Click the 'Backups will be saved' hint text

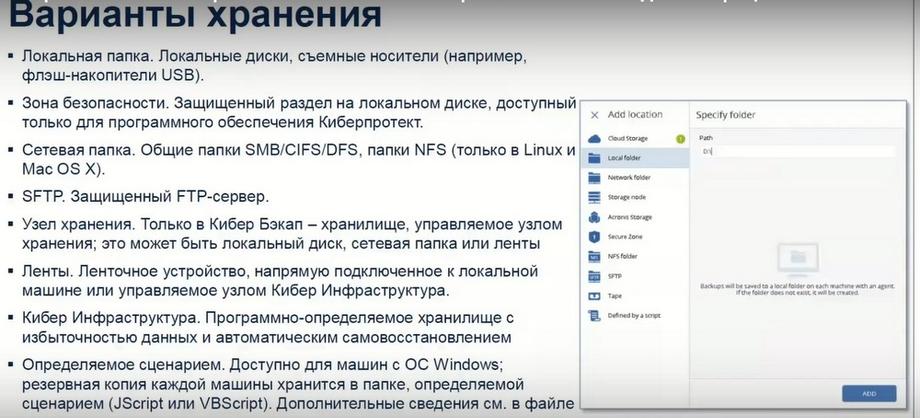click(x=797, y=289)
